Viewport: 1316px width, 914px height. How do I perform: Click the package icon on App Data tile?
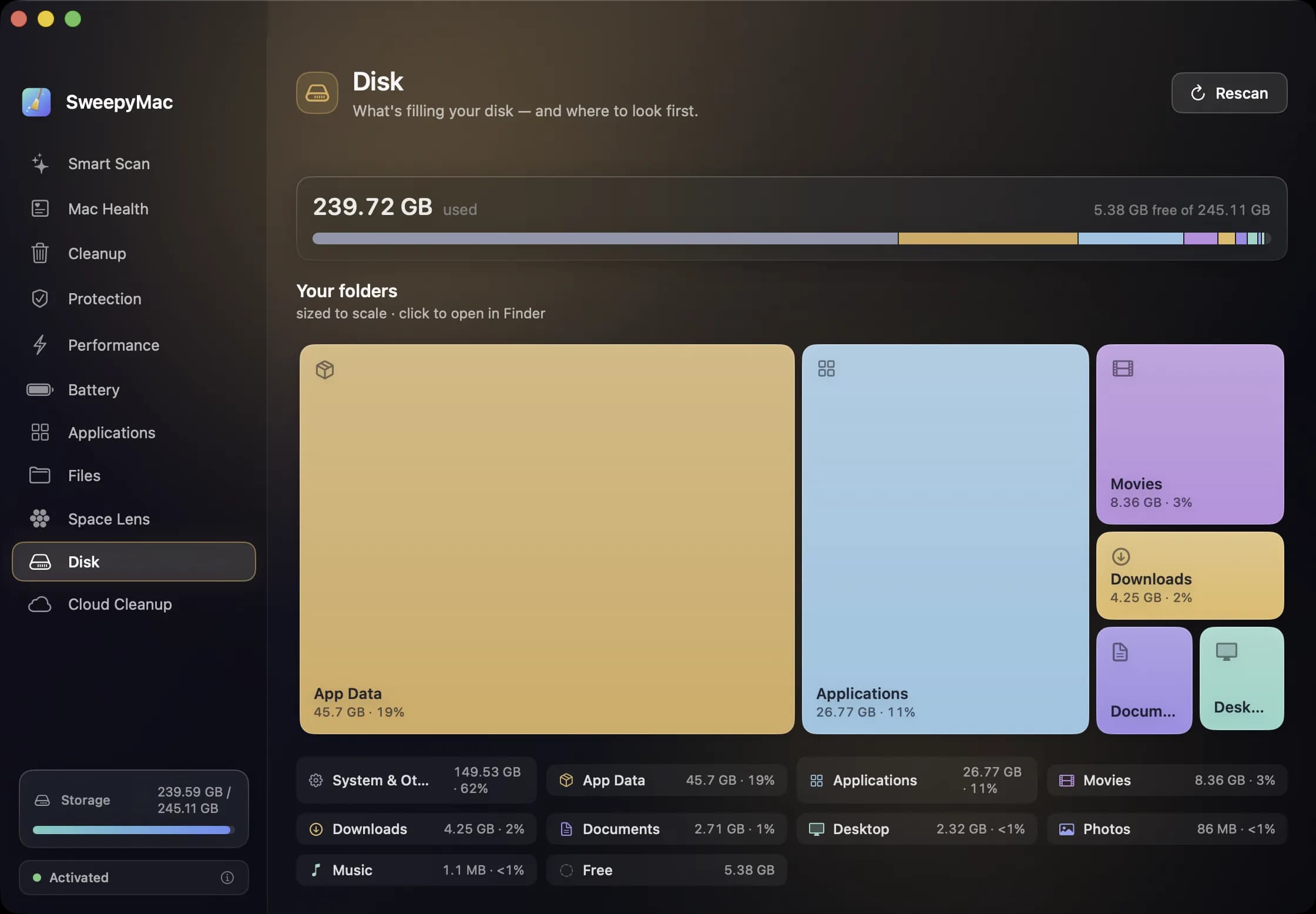point(325,369)
